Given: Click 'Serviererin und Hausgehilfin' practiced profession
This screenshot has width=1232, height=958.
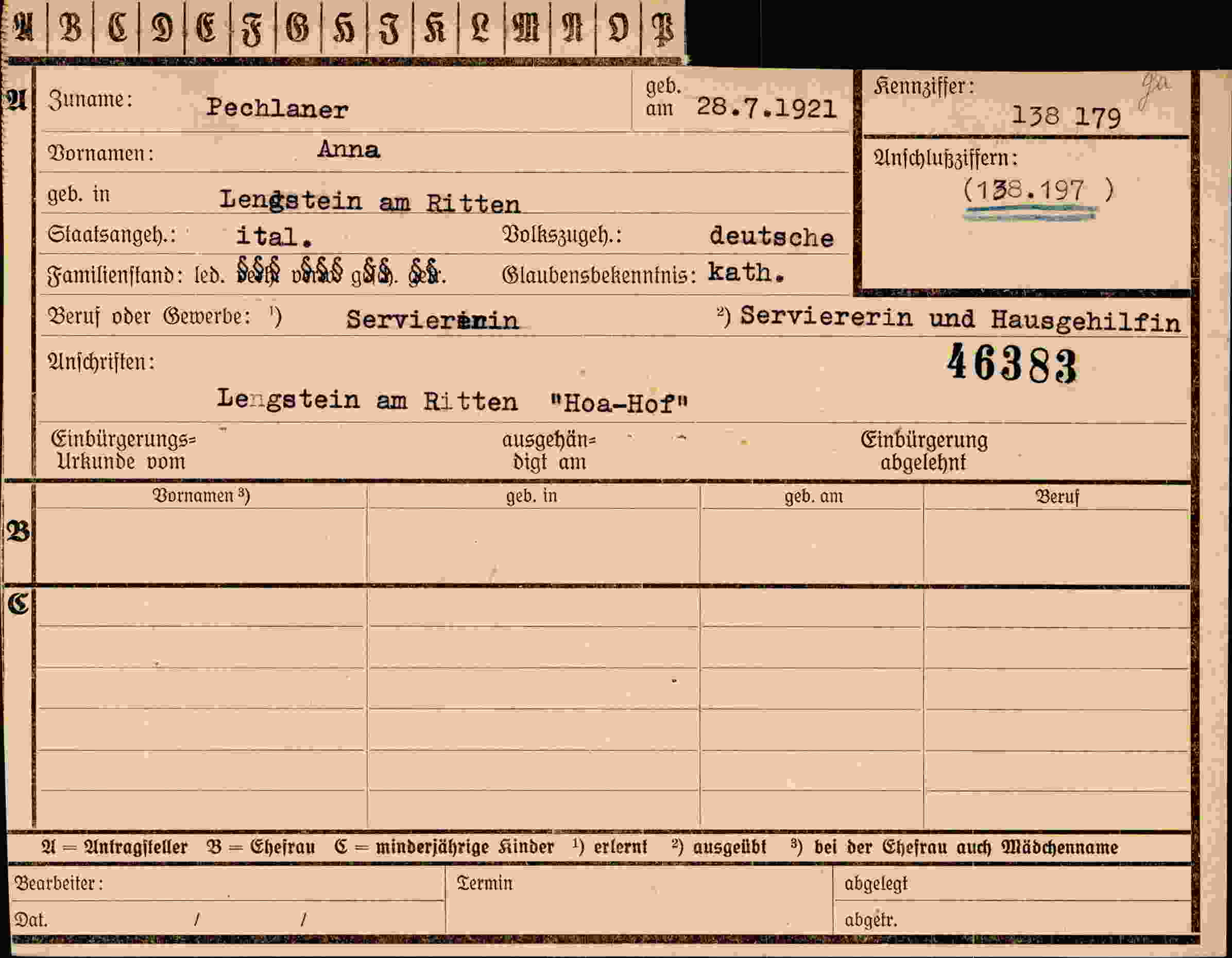Looking at the screenshot, I should [960, 319].
